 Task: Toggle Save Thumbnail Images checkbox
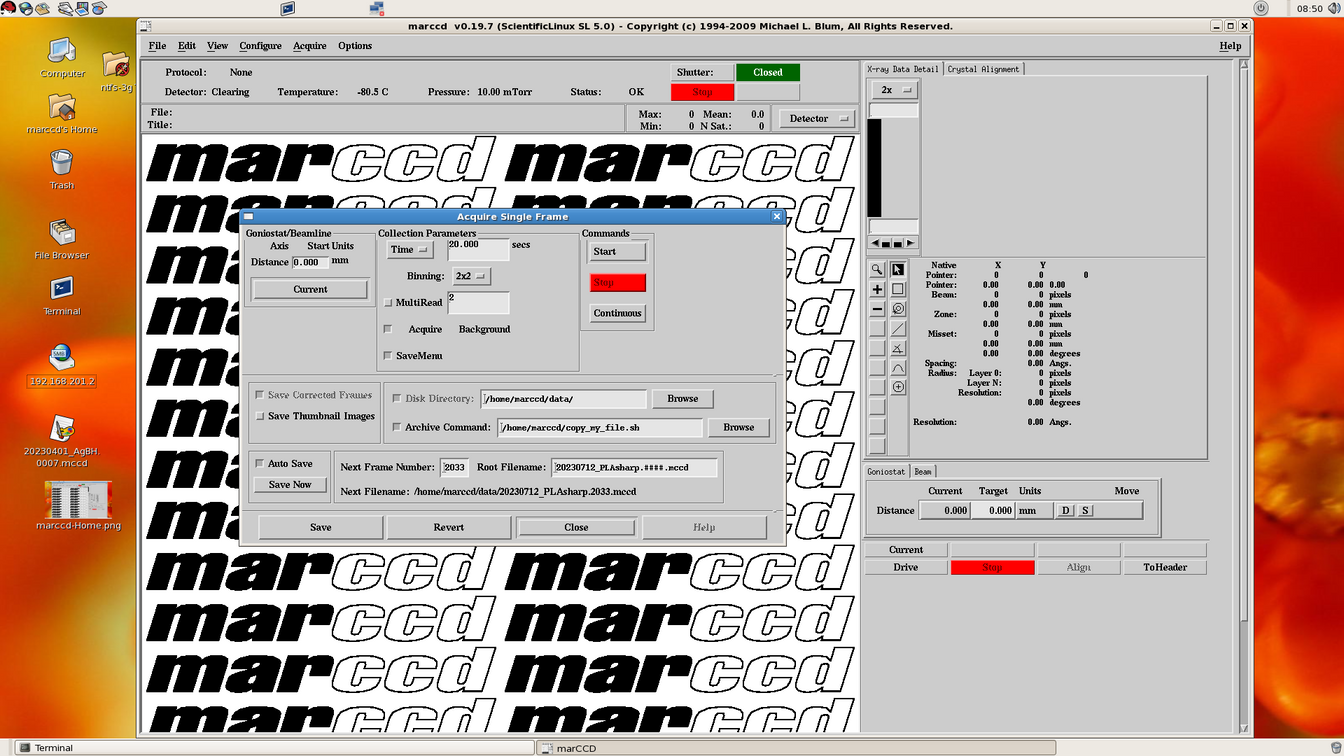(x=260, y=416)
